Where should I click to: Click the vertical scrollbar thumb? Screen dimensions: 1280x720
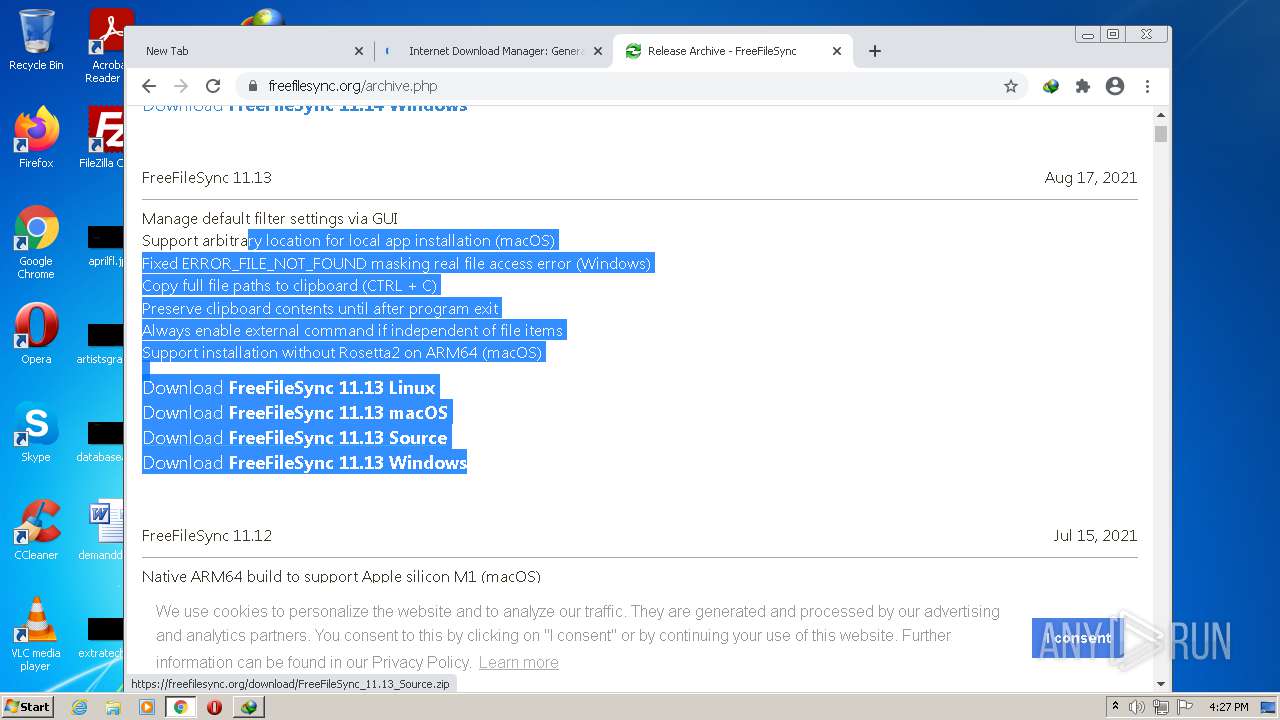[x=1161, y=134]
